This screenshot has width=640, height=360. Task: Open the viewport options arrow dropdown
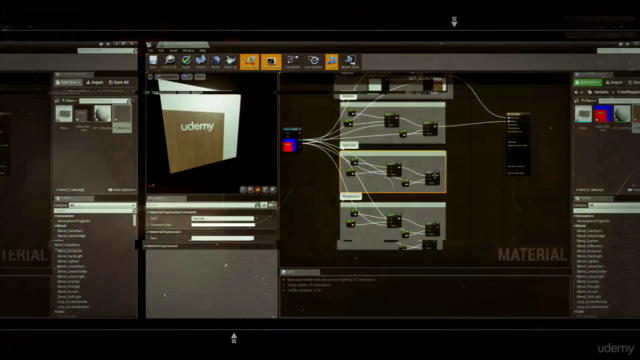click(x=150, y=77)
